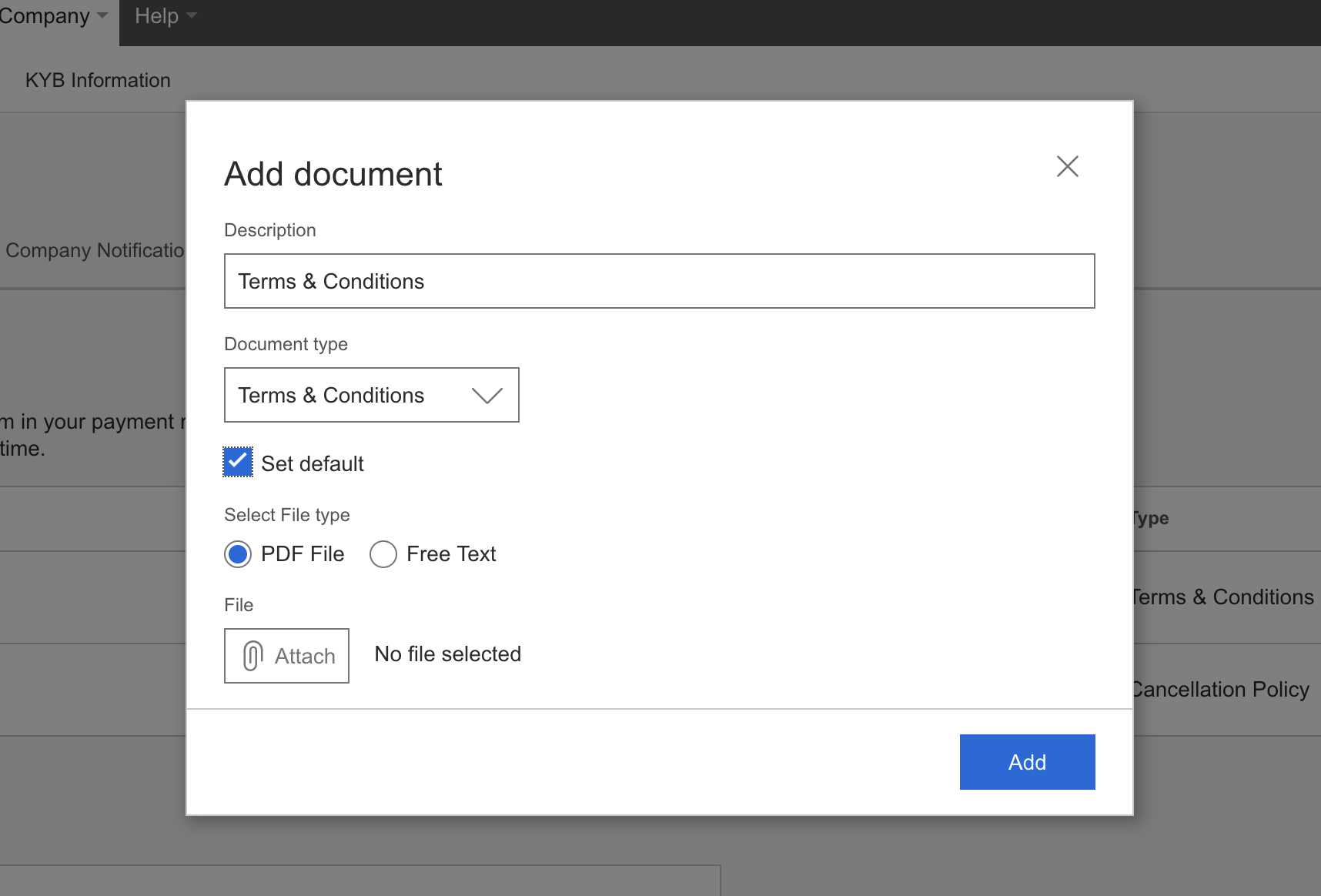Screen dimensions: 1321x896
Task: Click the paperclip Attach button
Action: (286, 656)
